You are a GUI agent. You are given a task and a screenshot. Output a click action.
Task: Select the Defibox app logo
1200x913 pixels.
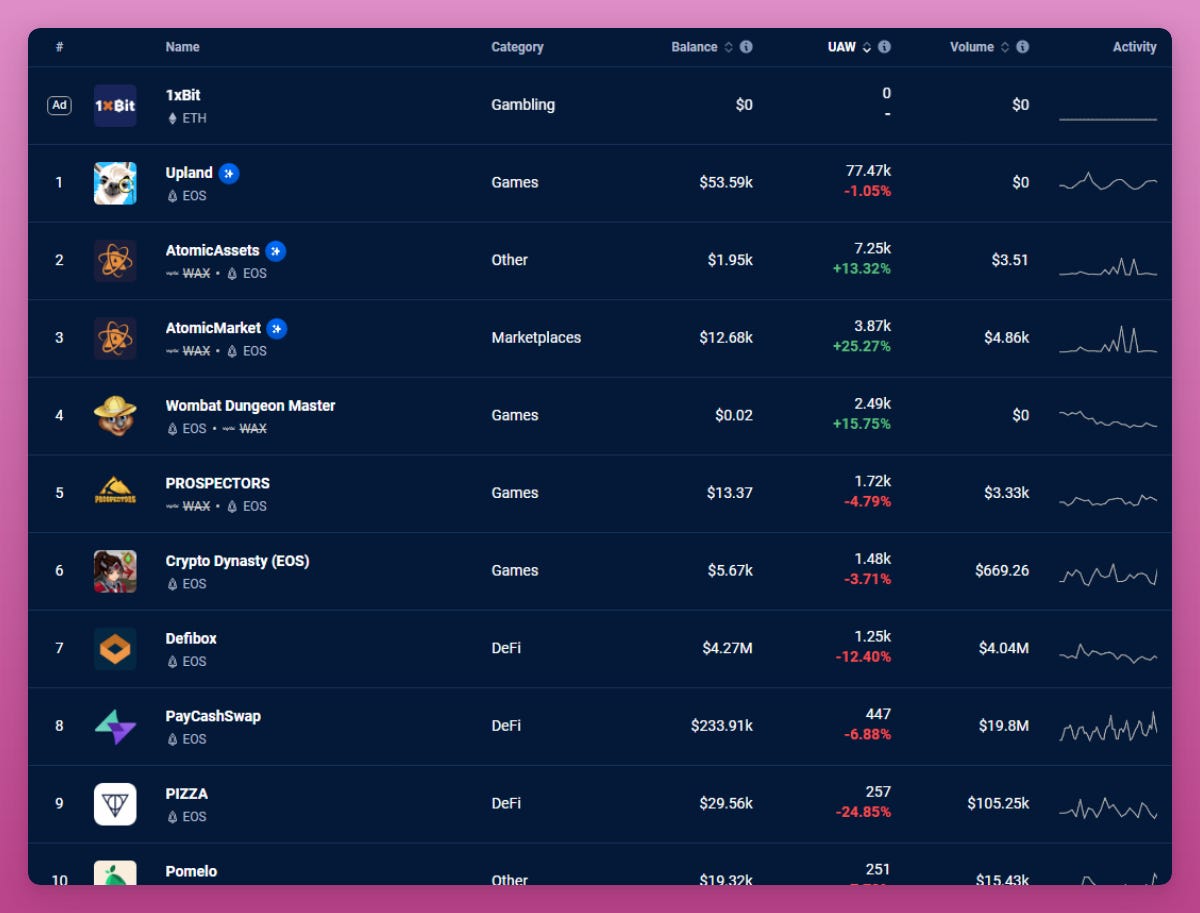[115, 648]
